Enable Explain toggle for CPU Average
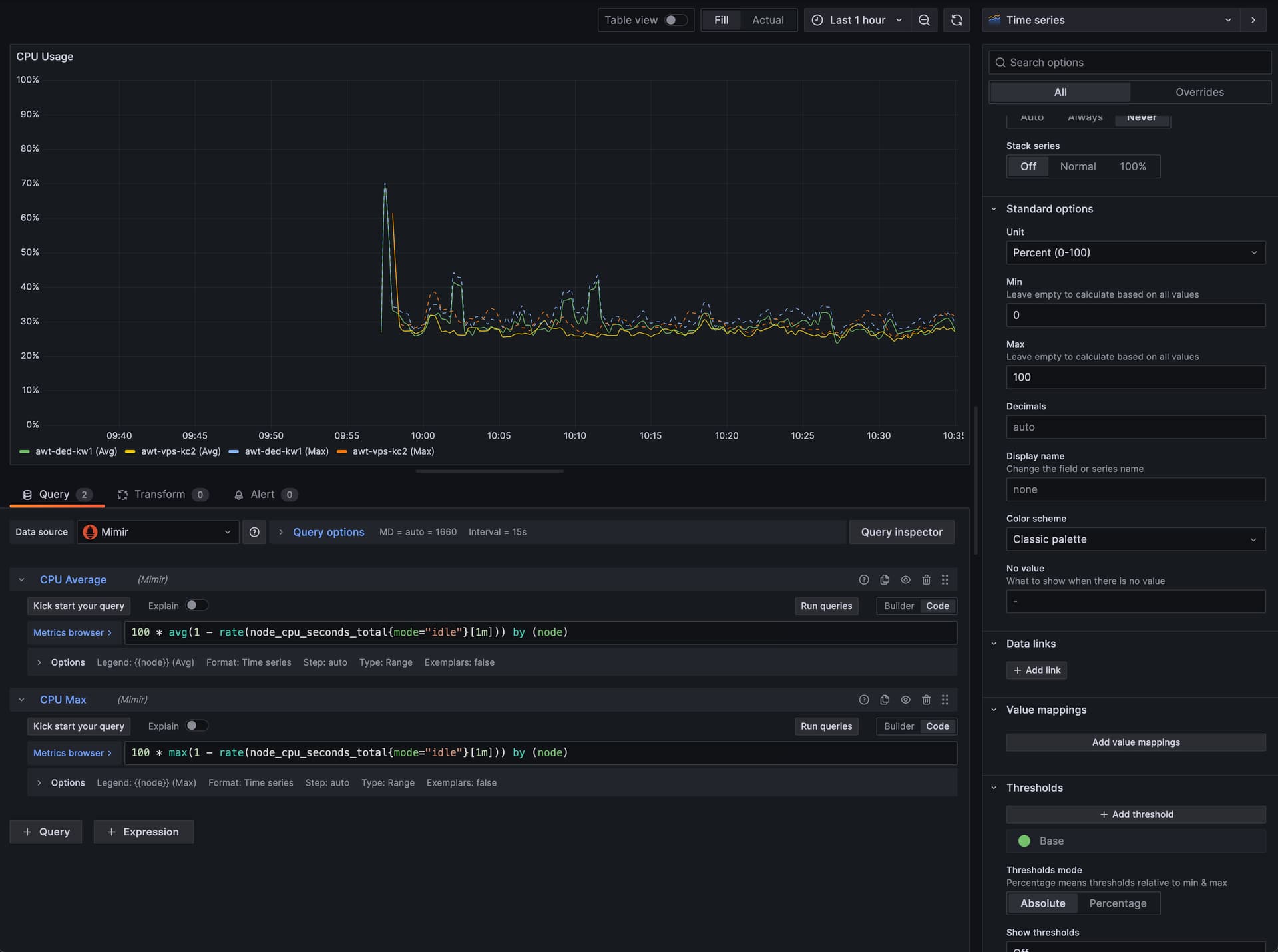The image size is (1278, 952). click(196, 606)
